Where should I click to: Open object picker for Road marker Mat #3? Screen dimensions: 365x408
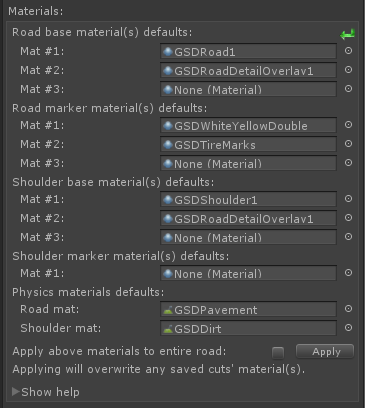coord(348,163)
